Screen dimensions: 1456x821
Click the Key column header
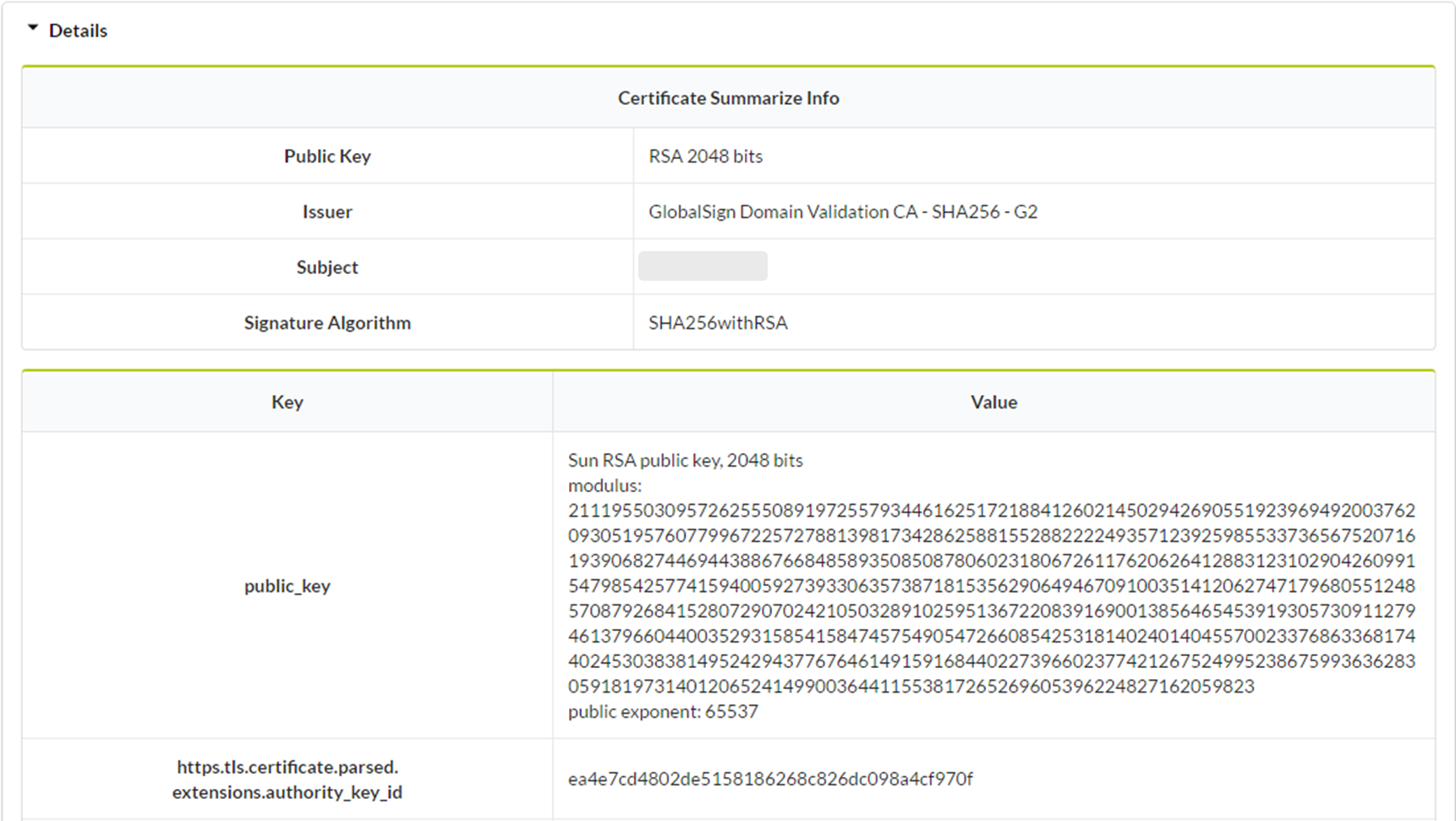[287, 402]
